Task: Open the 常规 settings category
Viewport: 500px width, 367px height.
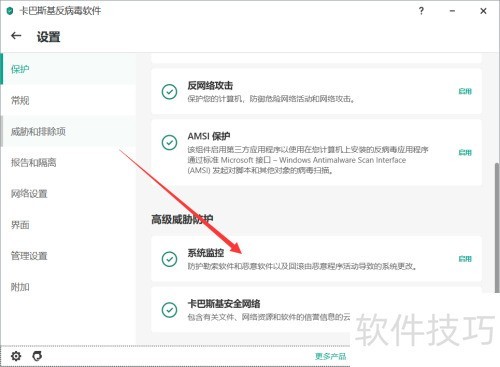Action: 68,100
